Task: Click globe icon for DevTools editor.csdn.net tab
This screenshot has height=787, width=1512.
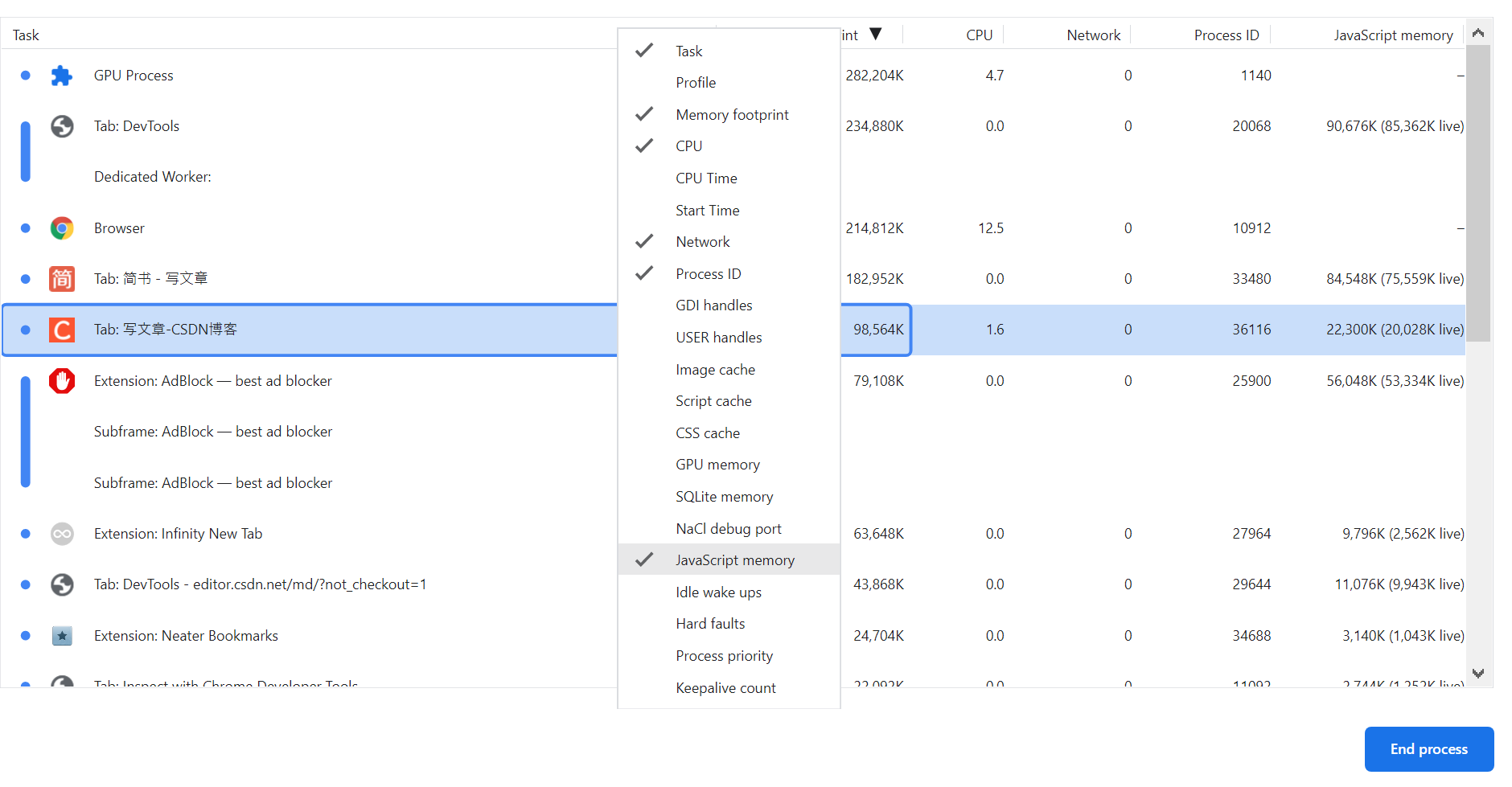Action: tap(62, 584)
